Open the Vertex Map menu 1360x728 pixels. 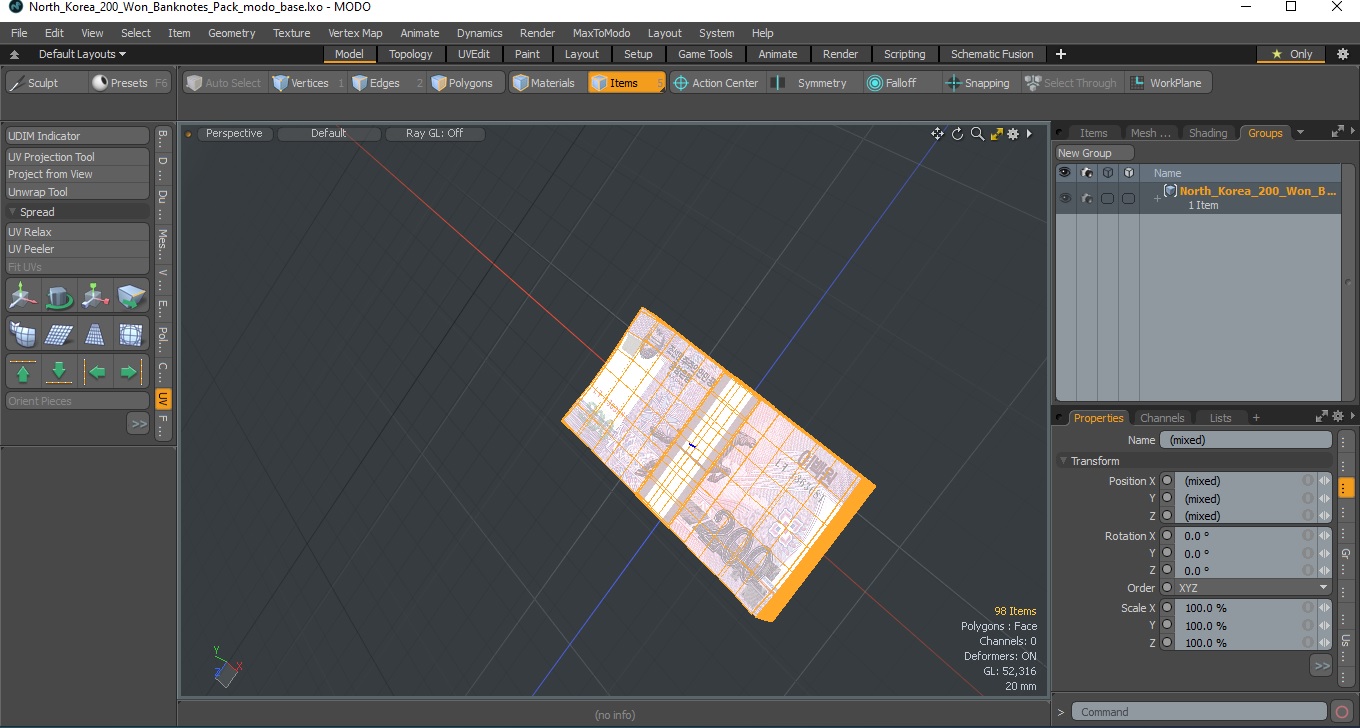click(355, 33)
